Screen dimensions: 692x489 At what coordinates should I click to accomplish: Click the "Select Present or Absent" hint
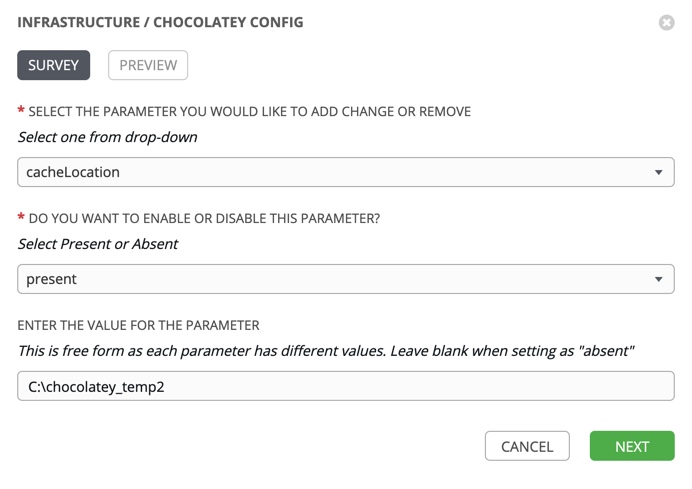(x=98, y=244)
